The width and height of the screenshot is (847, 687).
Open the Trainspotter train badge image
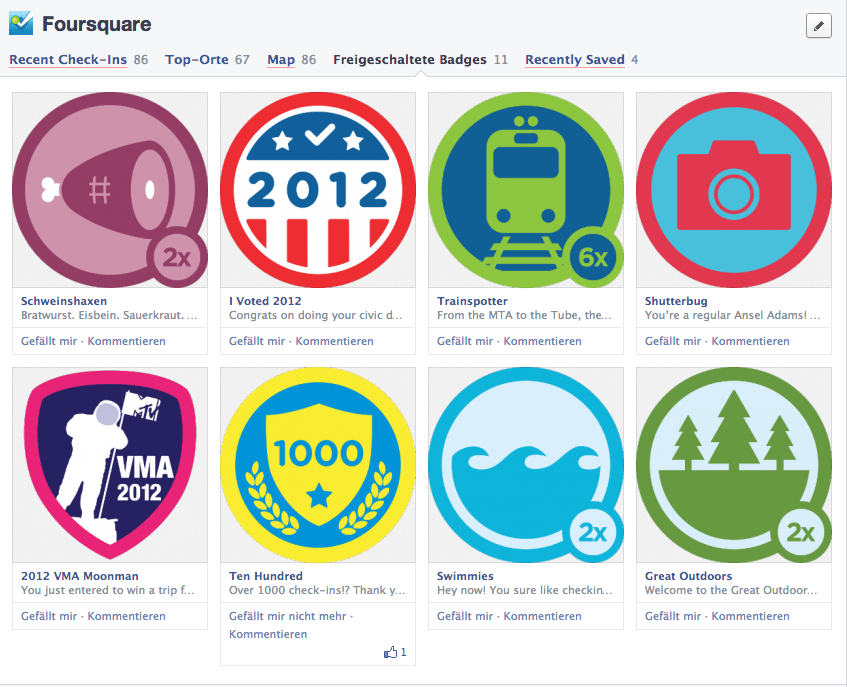click(x=526, y=190)
